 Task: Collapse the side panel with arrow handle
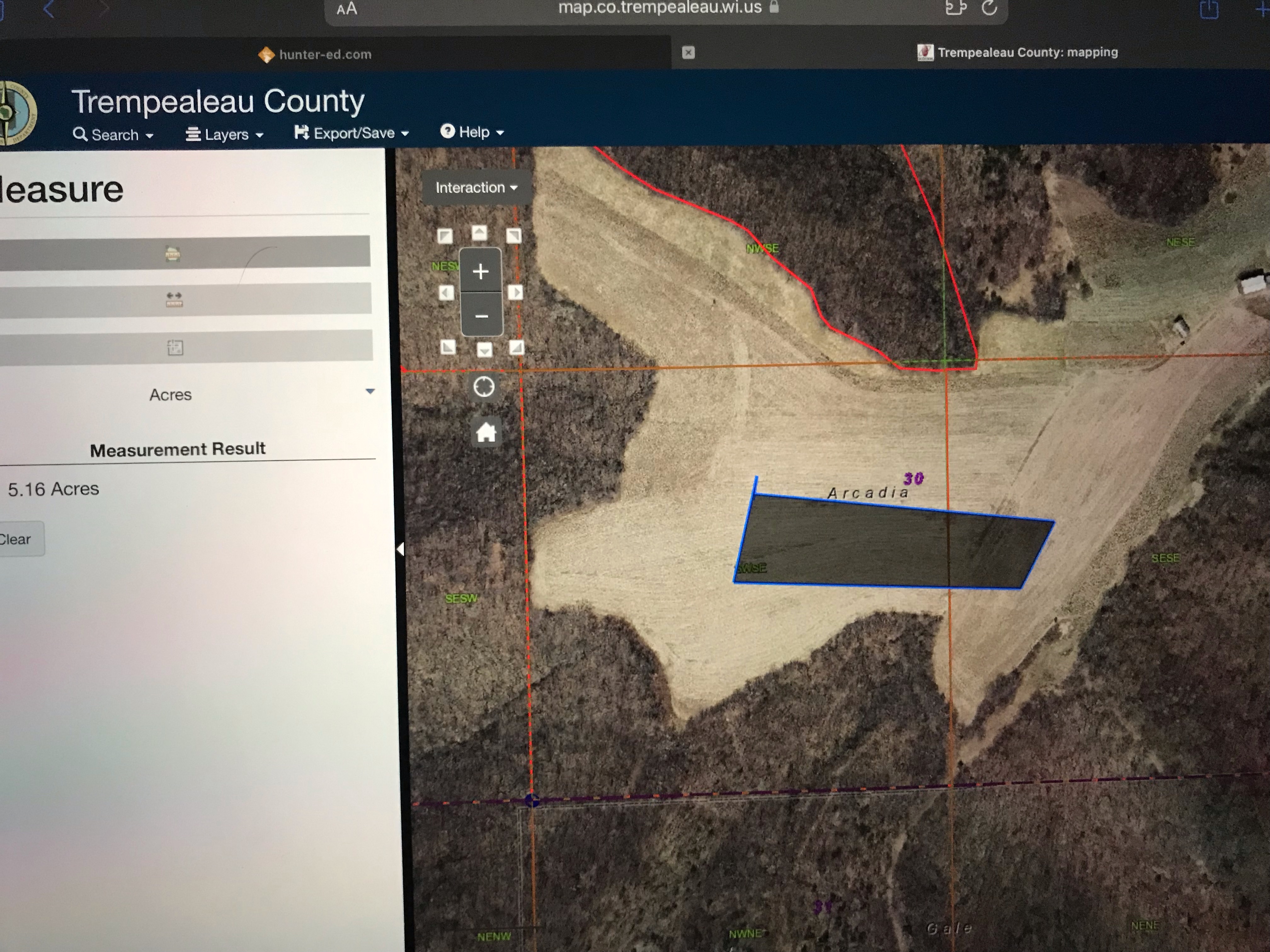(400, 550)
